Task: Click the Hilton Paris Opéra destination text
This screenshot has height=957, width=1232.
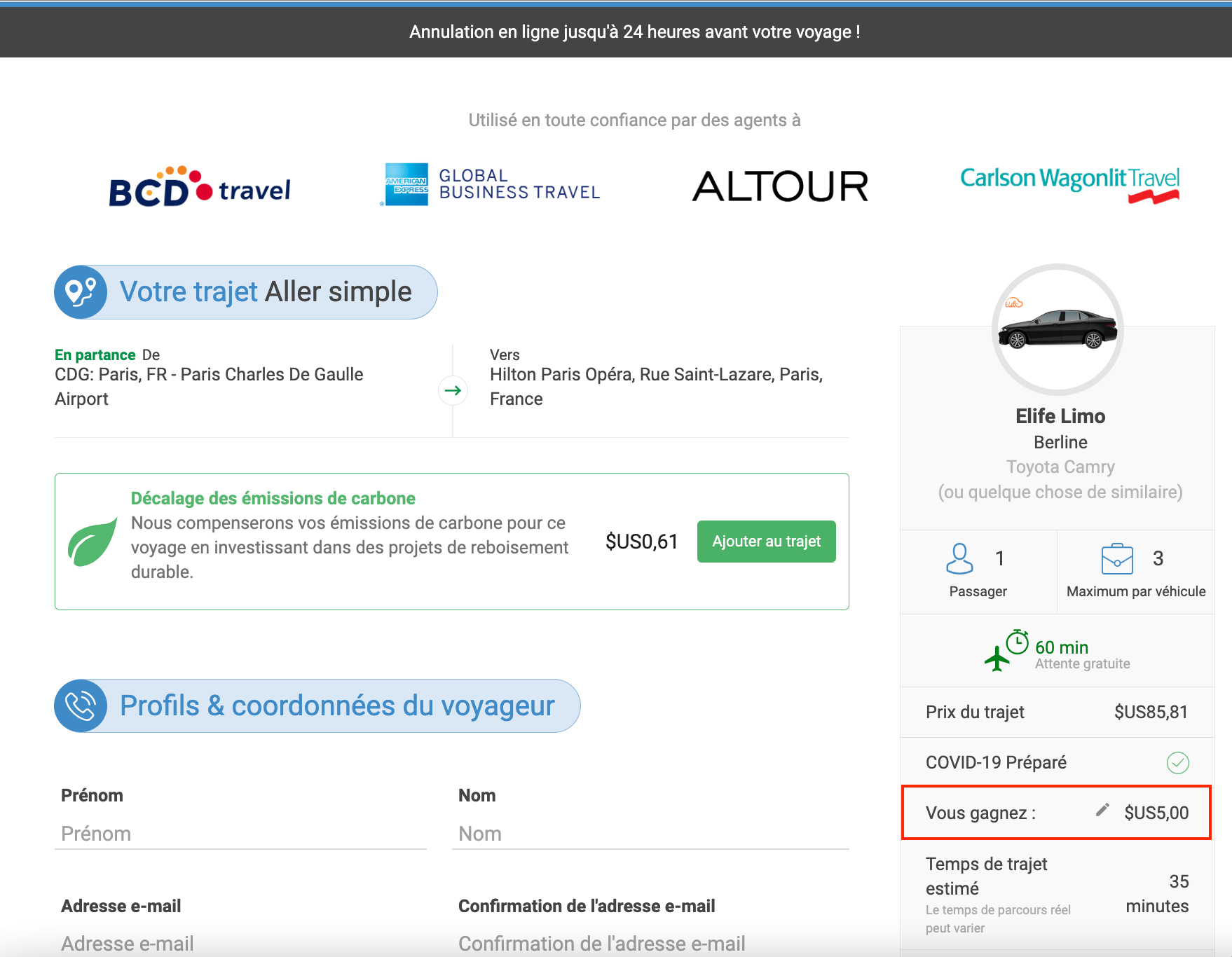Action: 656,387
